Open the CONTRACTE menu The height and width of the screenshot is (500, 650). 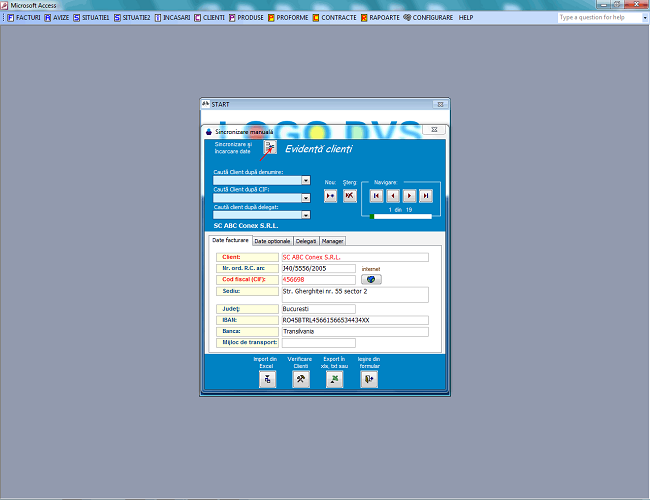pyautogui.click(x=335, y=17)
